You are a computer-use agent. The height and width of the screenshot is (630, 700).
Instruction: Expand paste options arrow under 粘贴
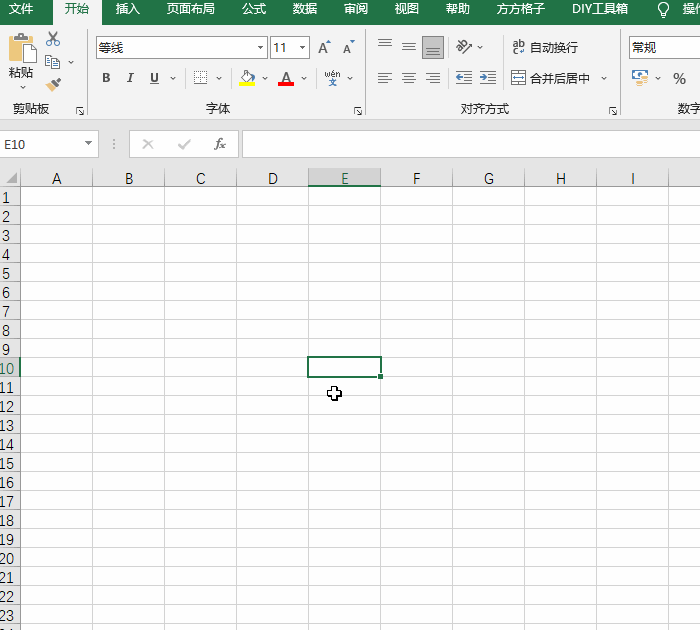(22, 88)
